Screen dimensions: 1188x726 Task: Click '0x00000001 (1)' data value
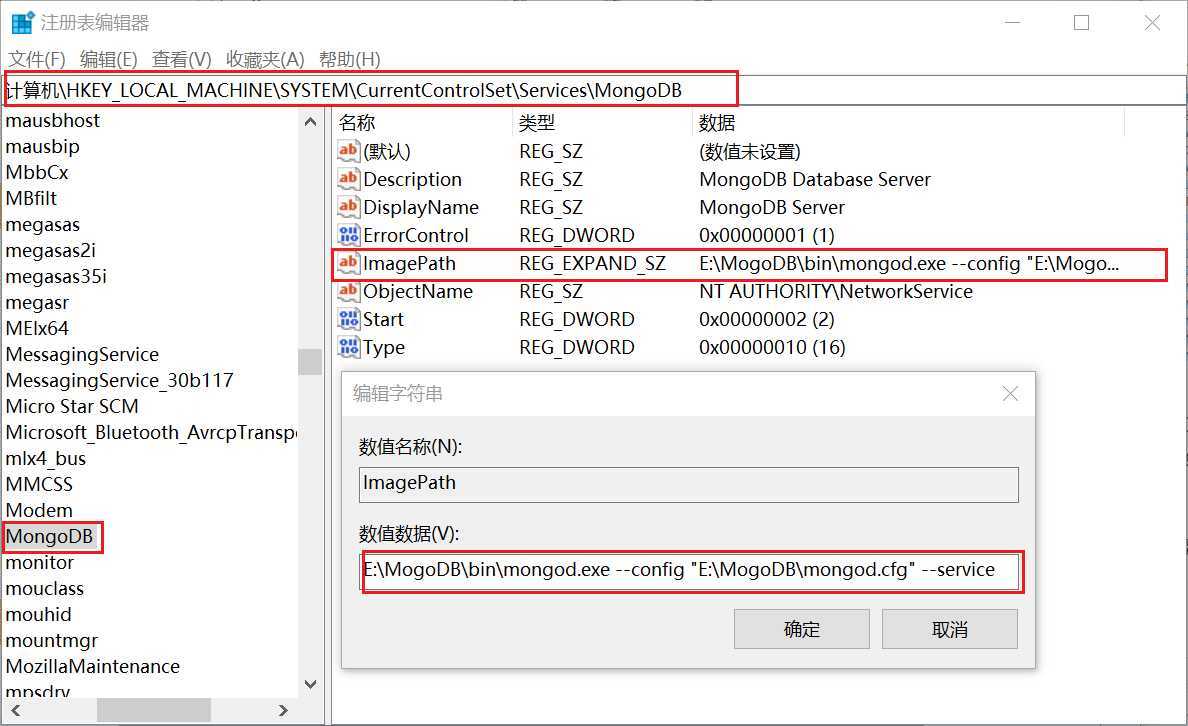coord(767,235)
